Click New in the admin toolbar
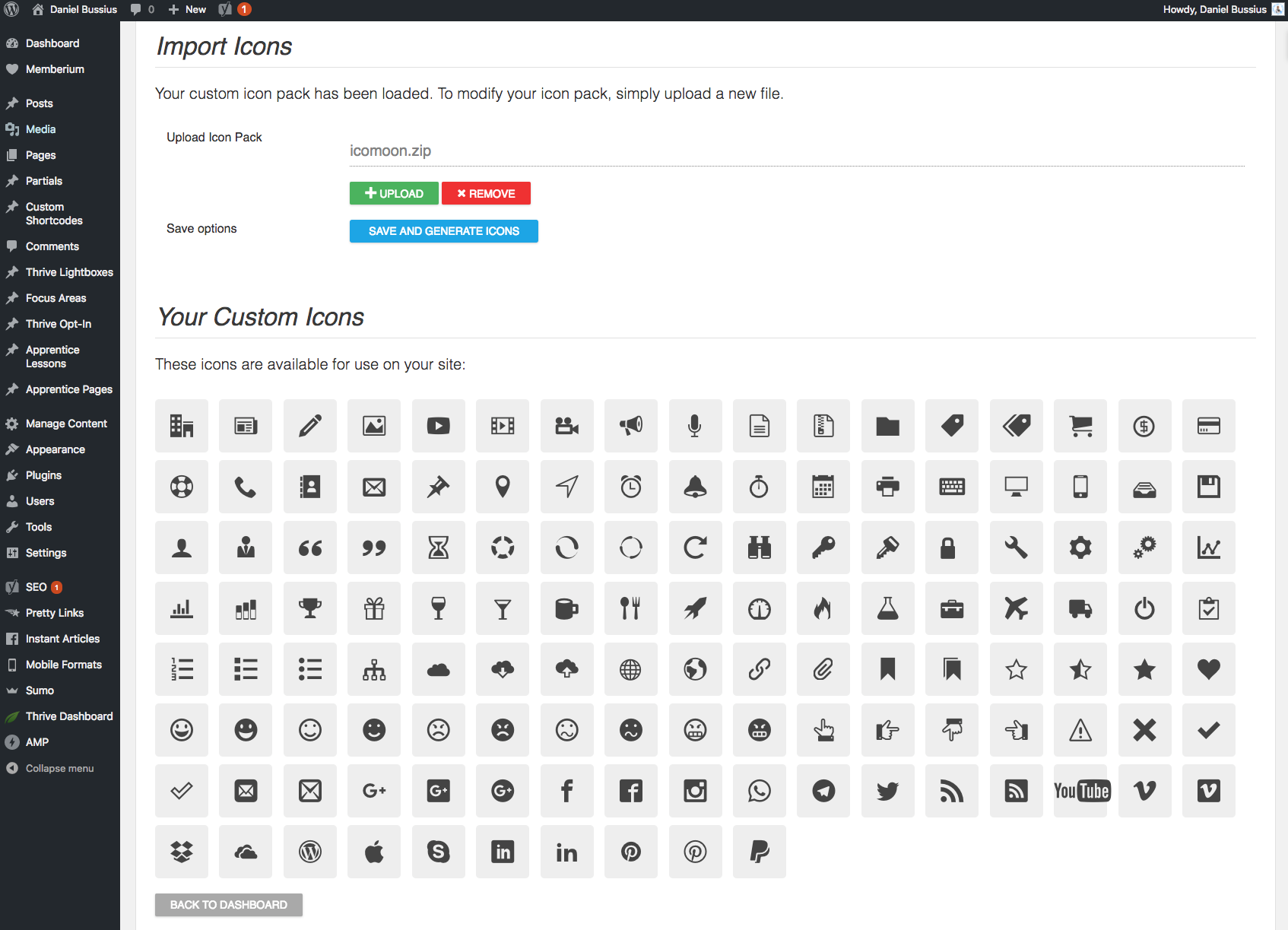The image size is (1288, 930). pos(186,9)
